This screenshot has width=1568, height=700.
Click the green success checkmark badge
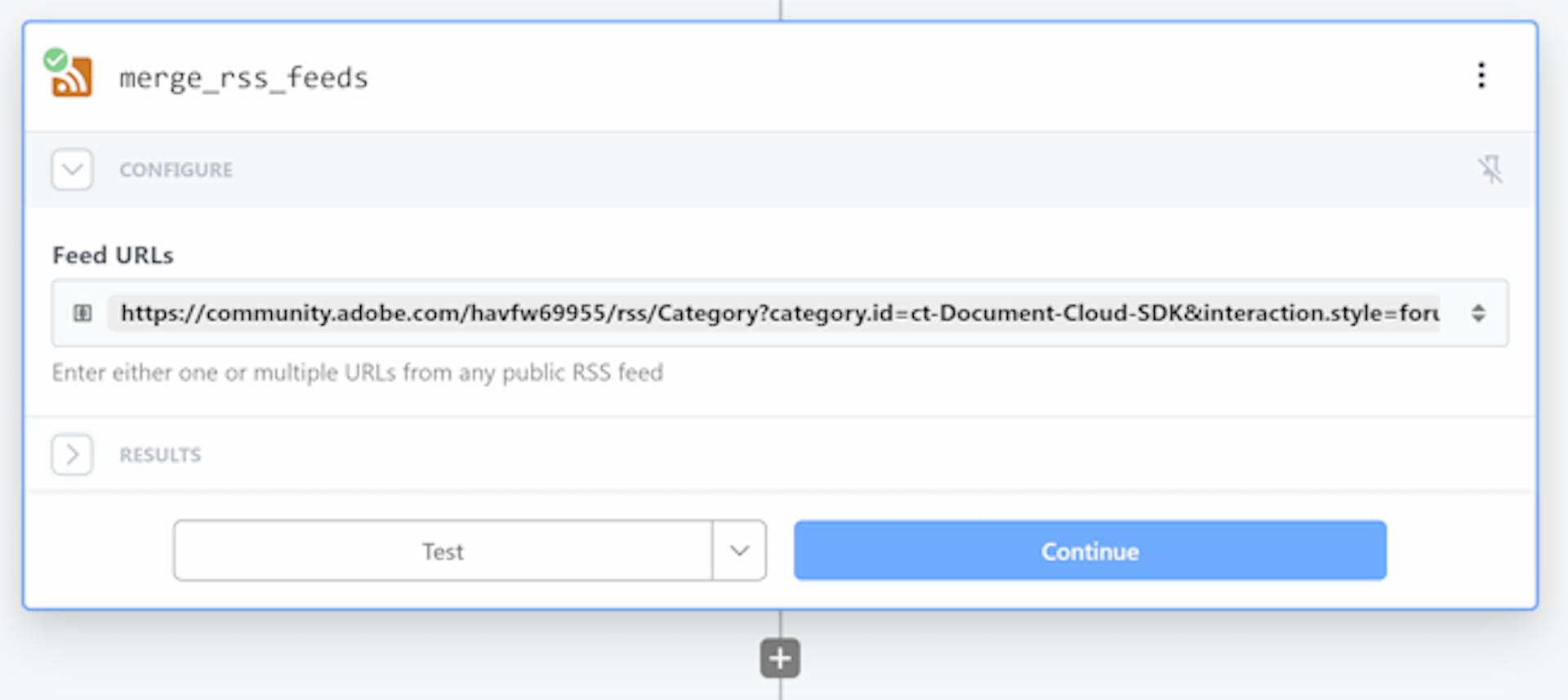click(56, 60)
